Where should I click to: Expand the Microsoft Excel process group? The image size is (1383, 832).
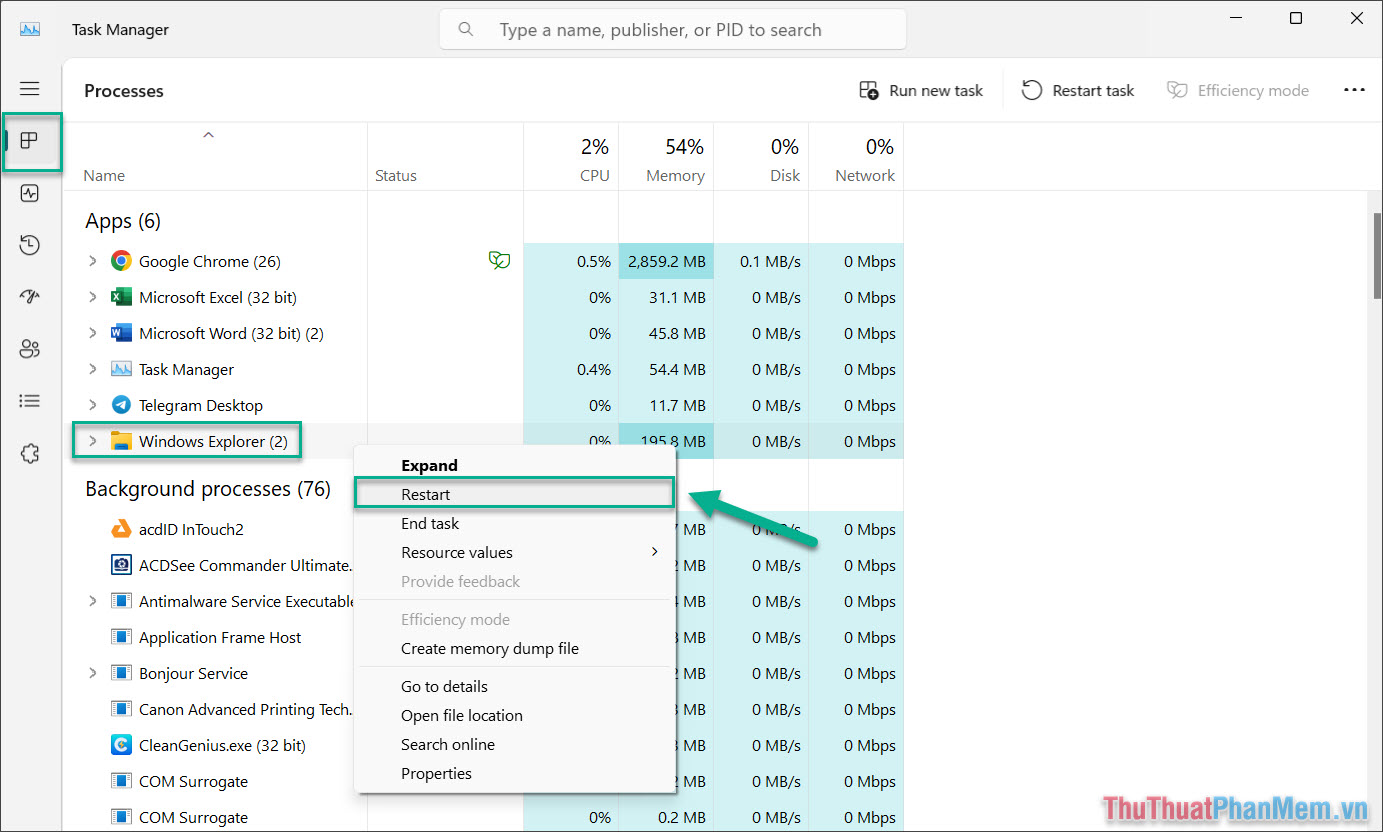(x=92, y=297)
